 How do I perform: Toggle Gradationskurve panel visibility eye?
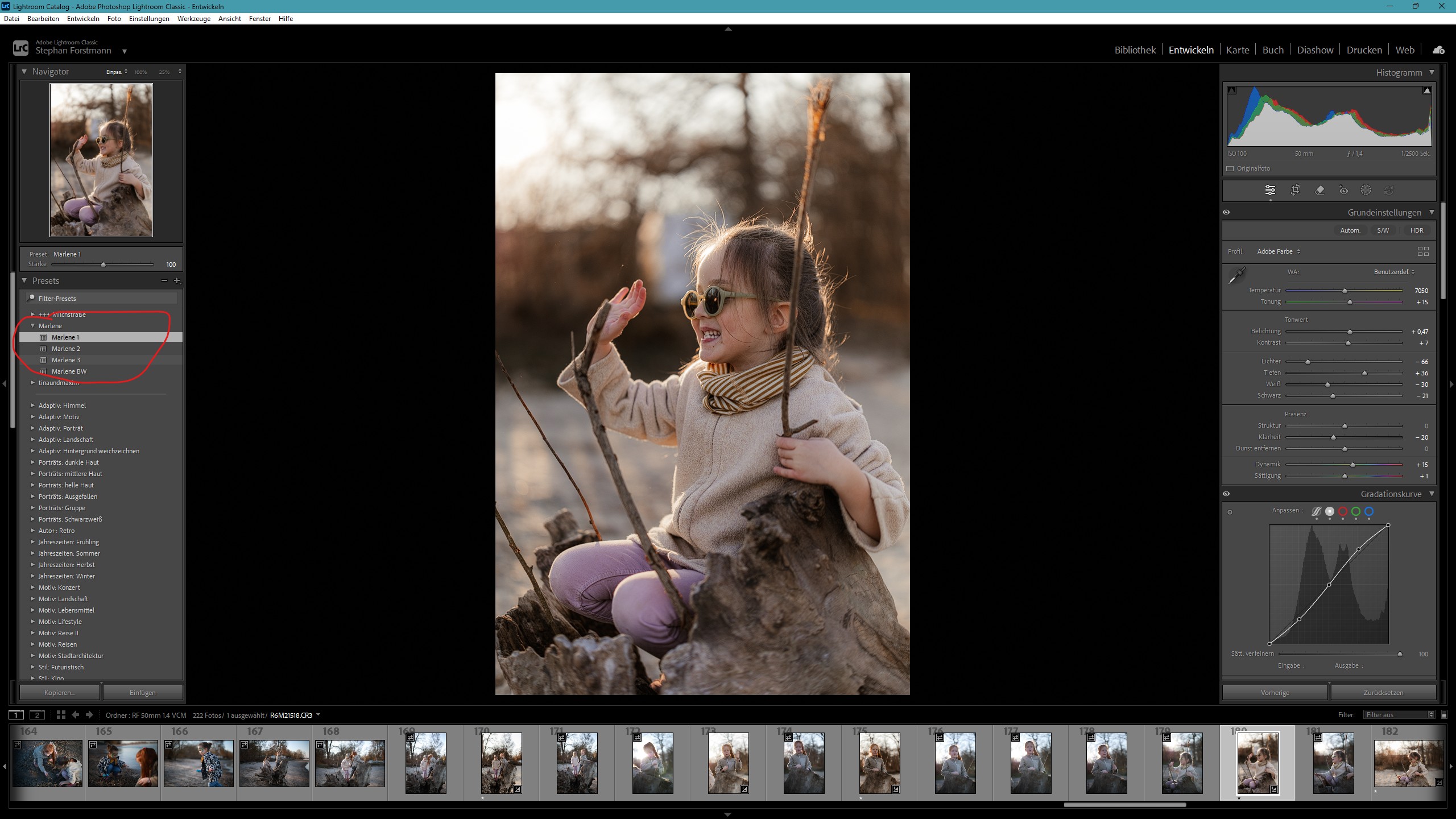click(x=1226, y=494)
